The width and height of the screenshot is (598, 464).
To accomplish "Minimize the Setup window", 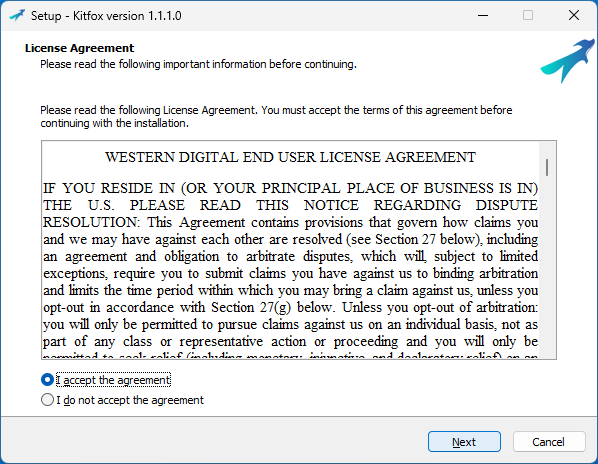I will click(x=483, y=16).
